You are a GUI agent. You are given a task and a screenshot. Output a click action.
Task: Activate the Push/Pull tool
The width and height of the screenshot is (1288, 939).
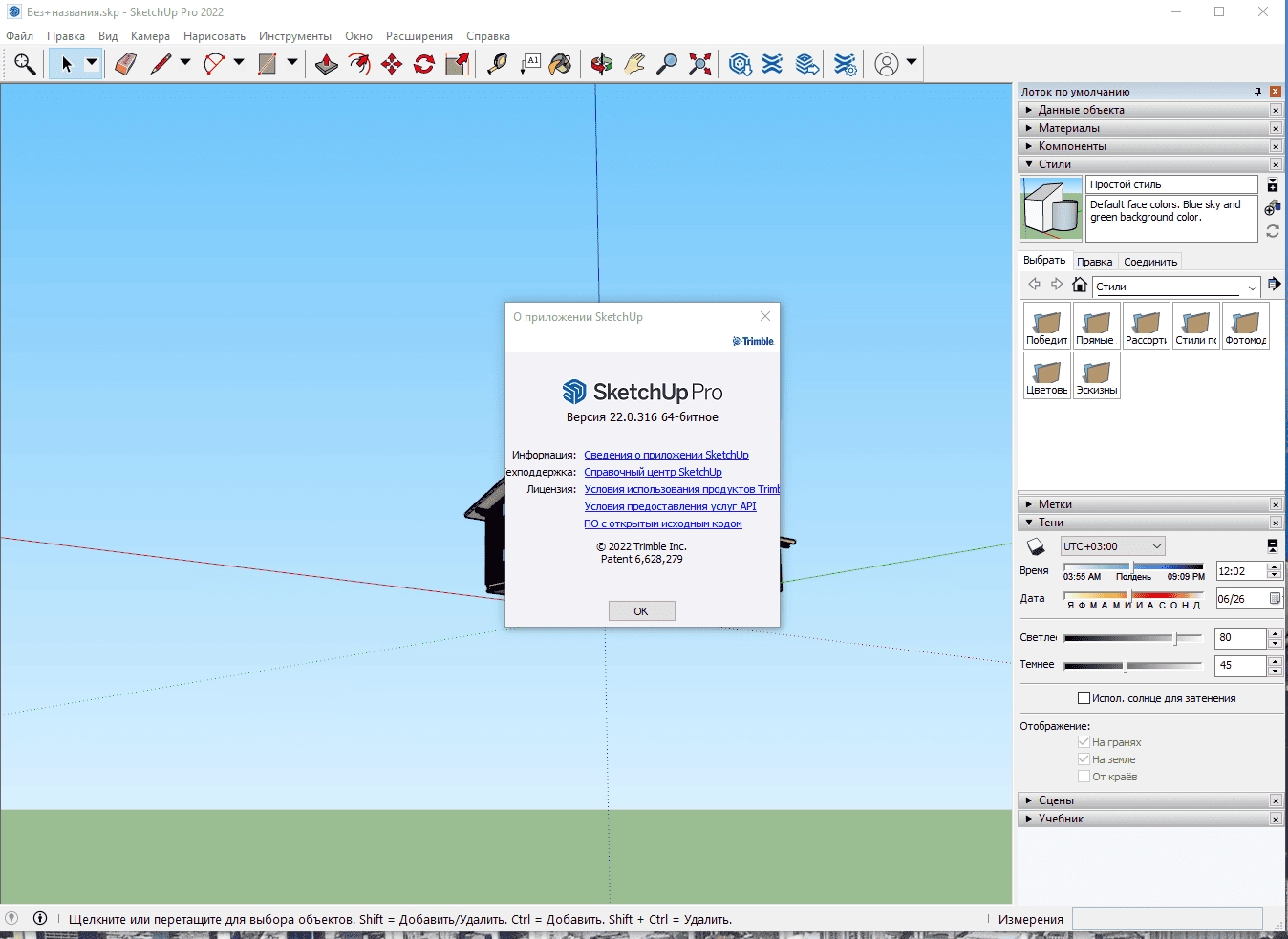tap(327, 64)
